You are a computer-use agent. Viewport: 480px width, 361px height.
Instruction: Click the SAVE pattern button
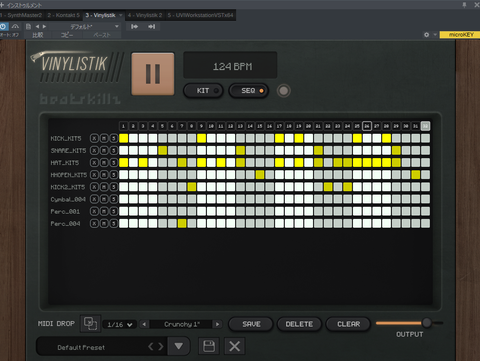(251, 324)
